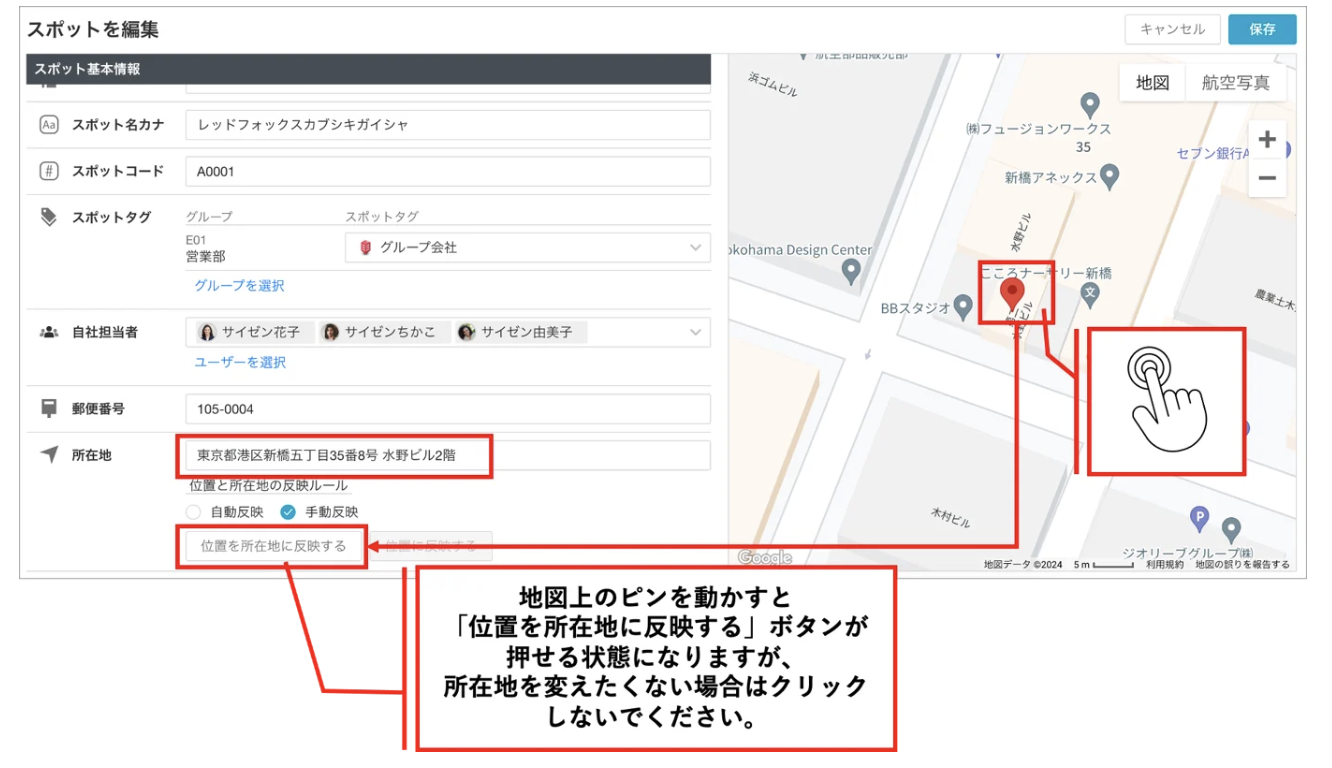Click the スポットコード field with A0001
The height and width of the screenshot is (768, 1332).
(x=448, y=171)
